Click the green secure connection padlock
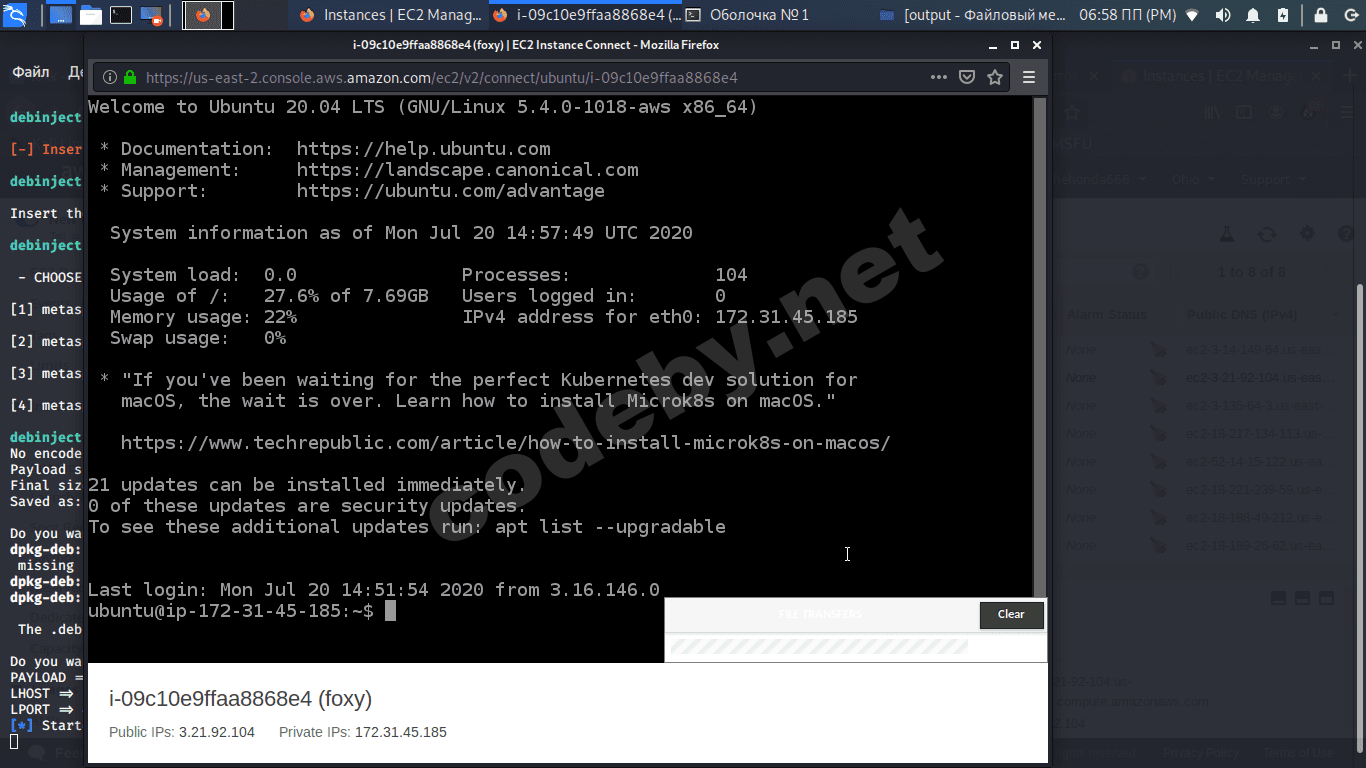This screenshot has width=1366, height=768. click(x=130, y=77)
